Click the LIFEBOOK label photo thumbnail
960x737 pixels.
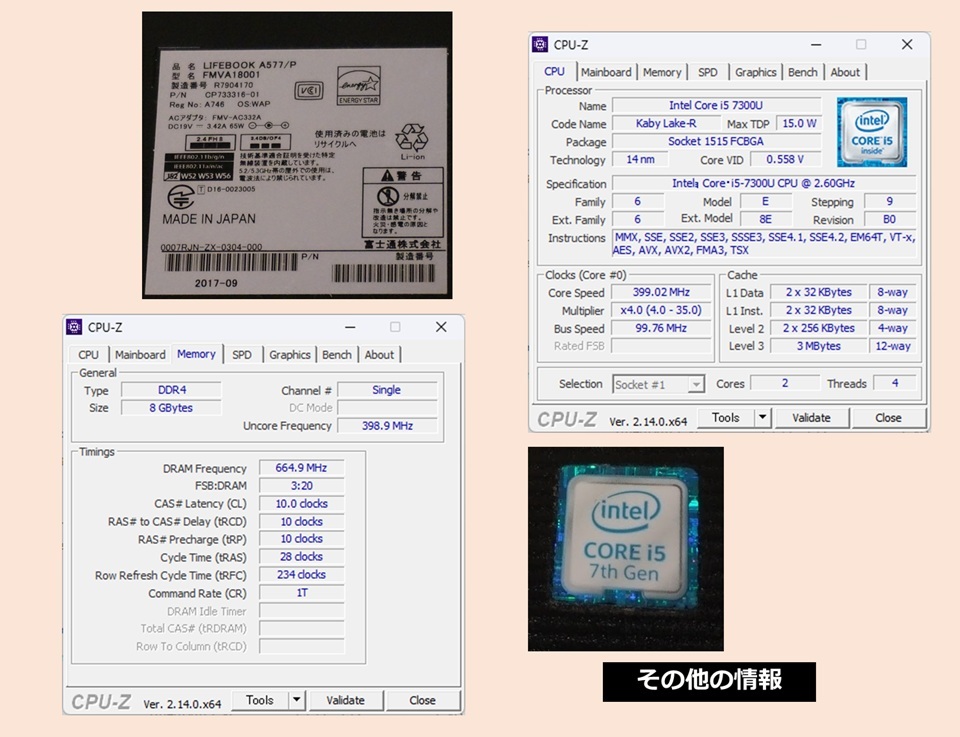pos(297,155)
